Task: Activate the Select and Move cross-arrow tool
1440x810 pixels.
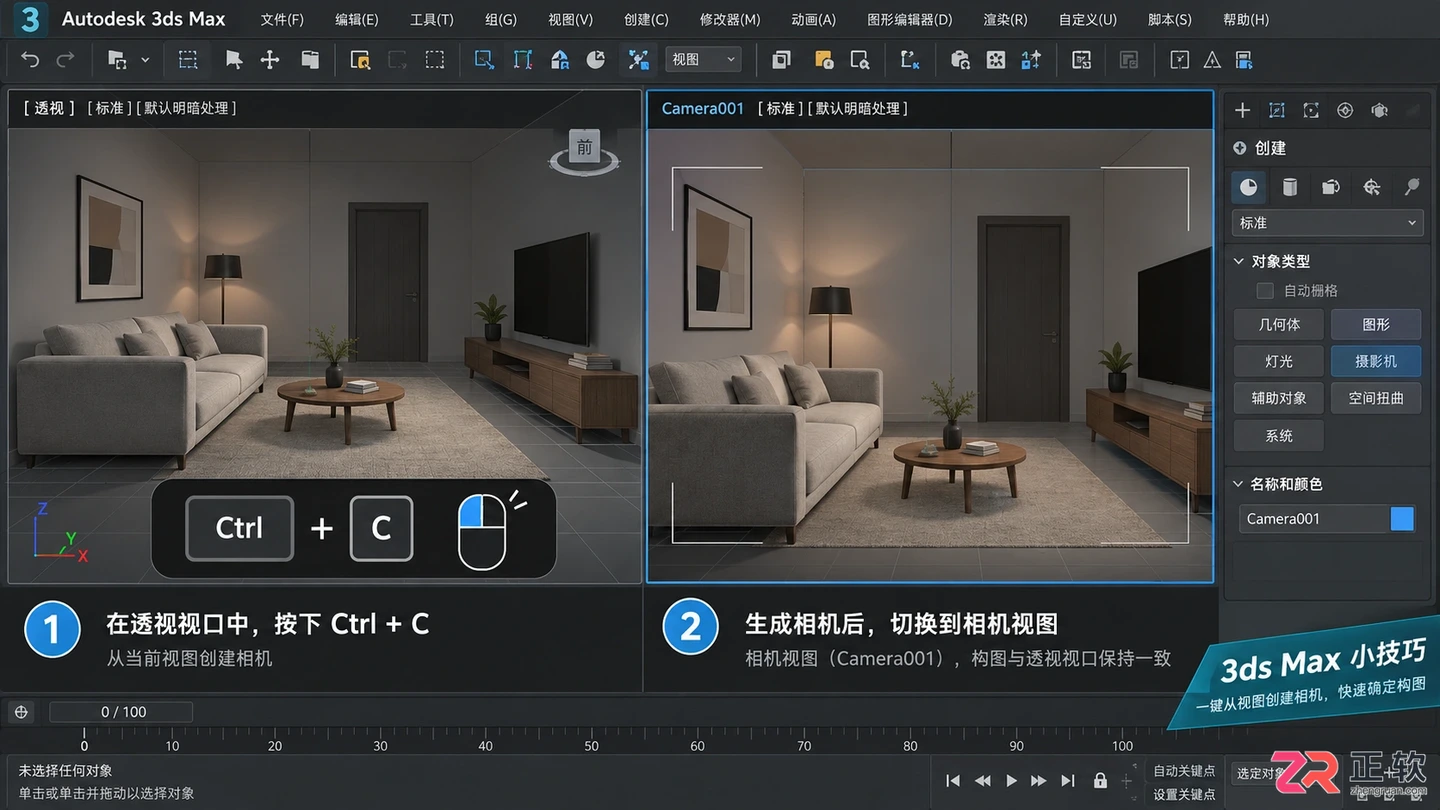Action: [270, 60]
